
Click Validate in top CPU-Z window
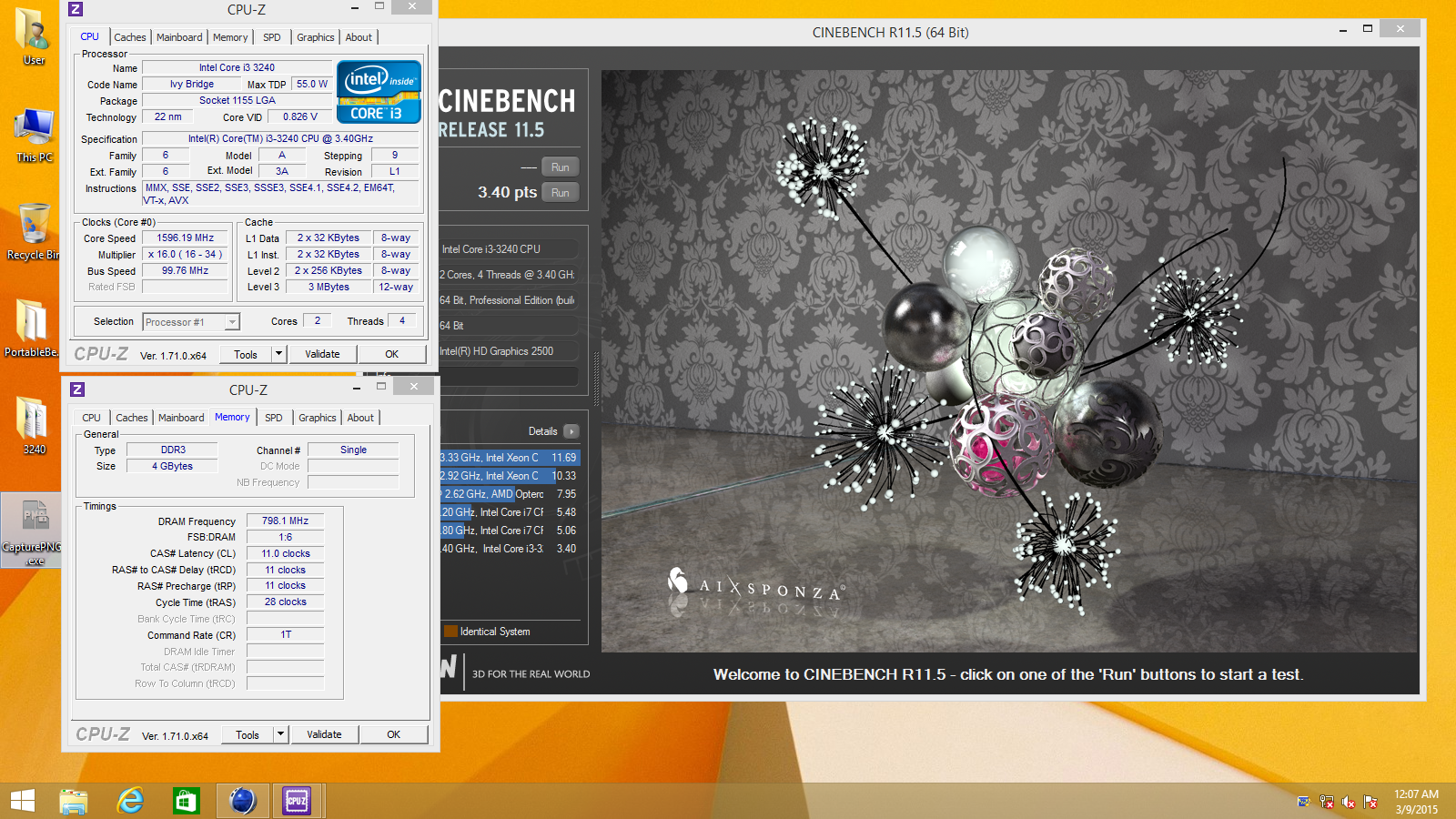(322, 354)
